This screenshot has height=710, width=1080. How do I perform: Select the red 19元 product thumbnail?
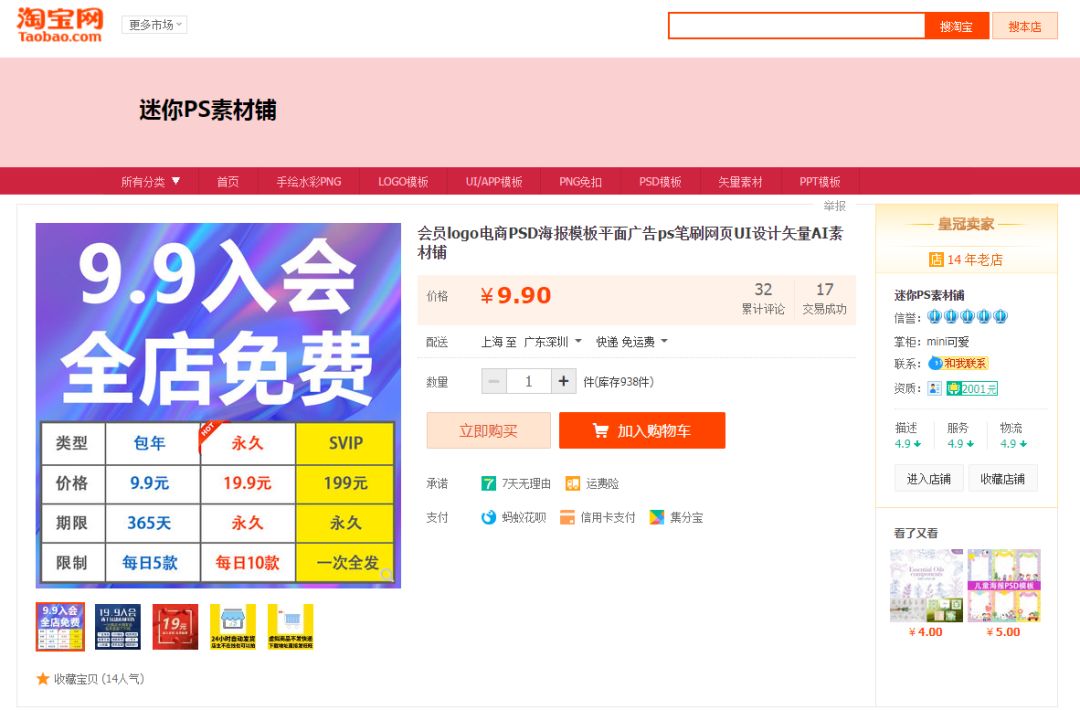(x=175, y=626)
